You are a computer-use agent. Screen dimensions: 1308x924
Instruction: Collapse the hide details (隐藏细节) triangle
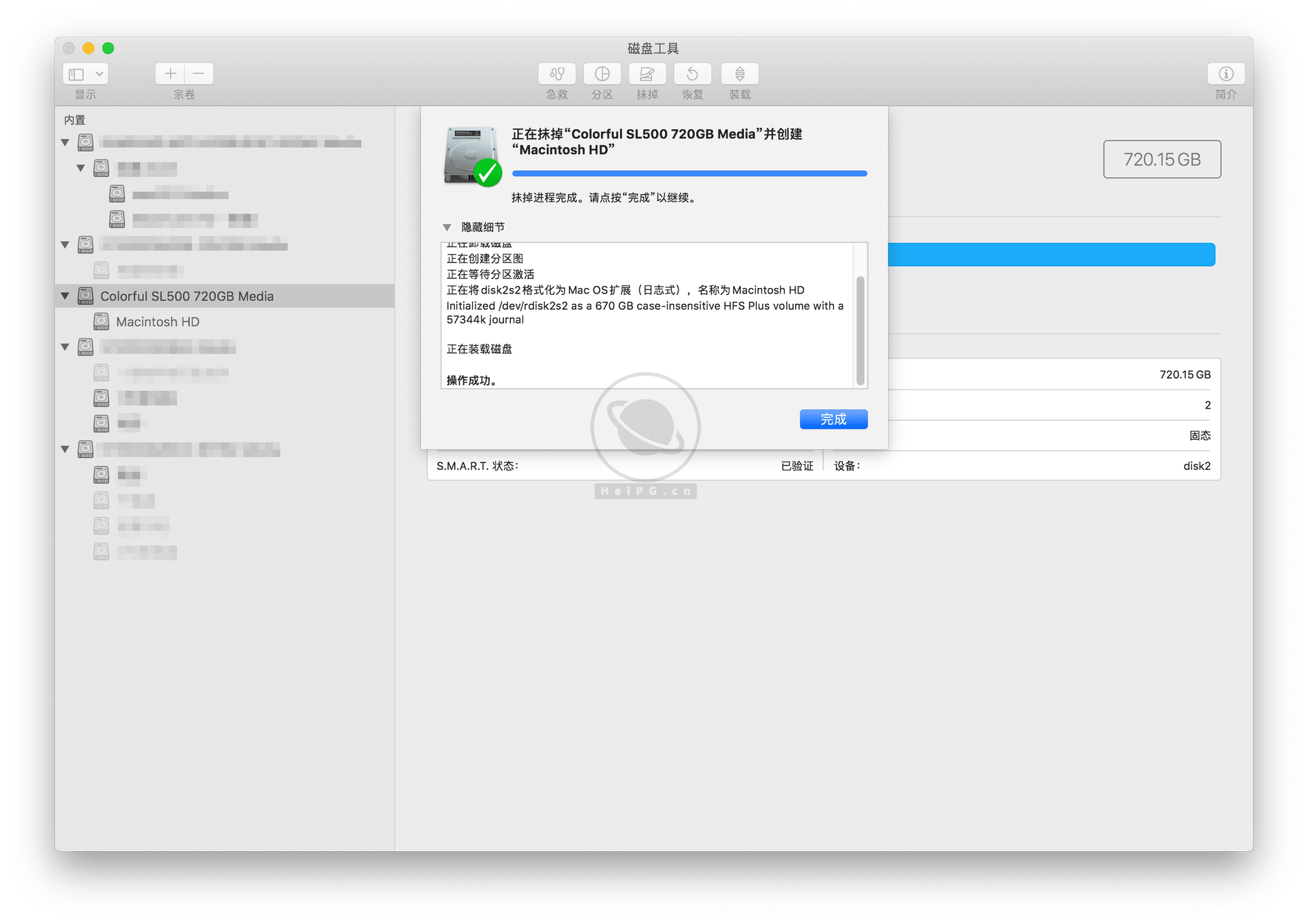click(x=447, y=227)
